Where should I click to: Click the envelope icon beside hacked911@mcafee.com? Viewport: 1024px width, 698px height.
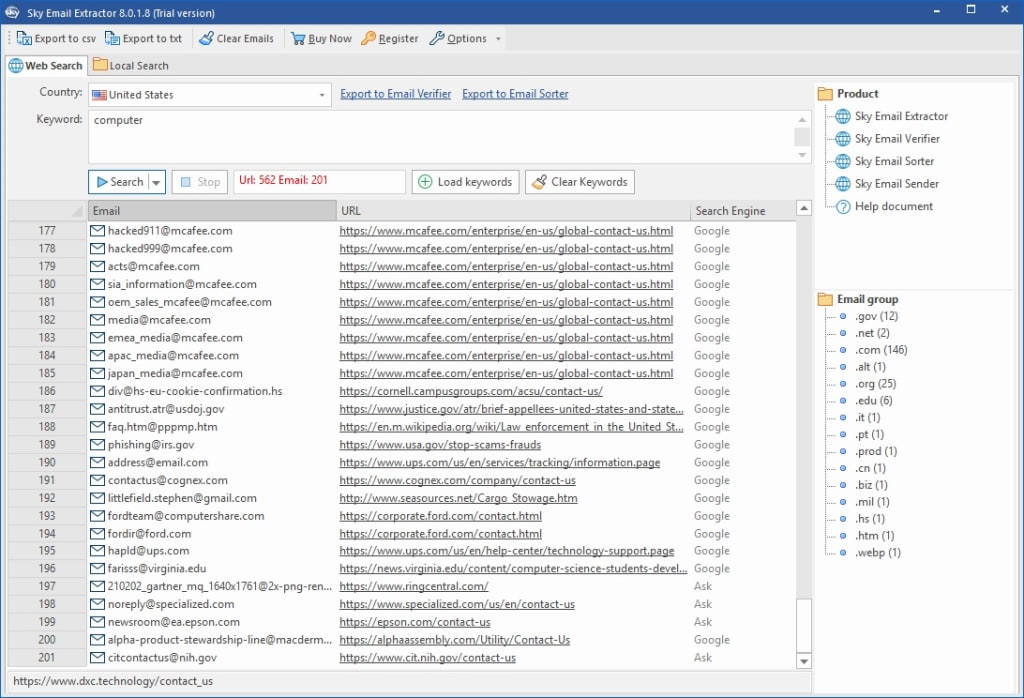coord(97,230)
